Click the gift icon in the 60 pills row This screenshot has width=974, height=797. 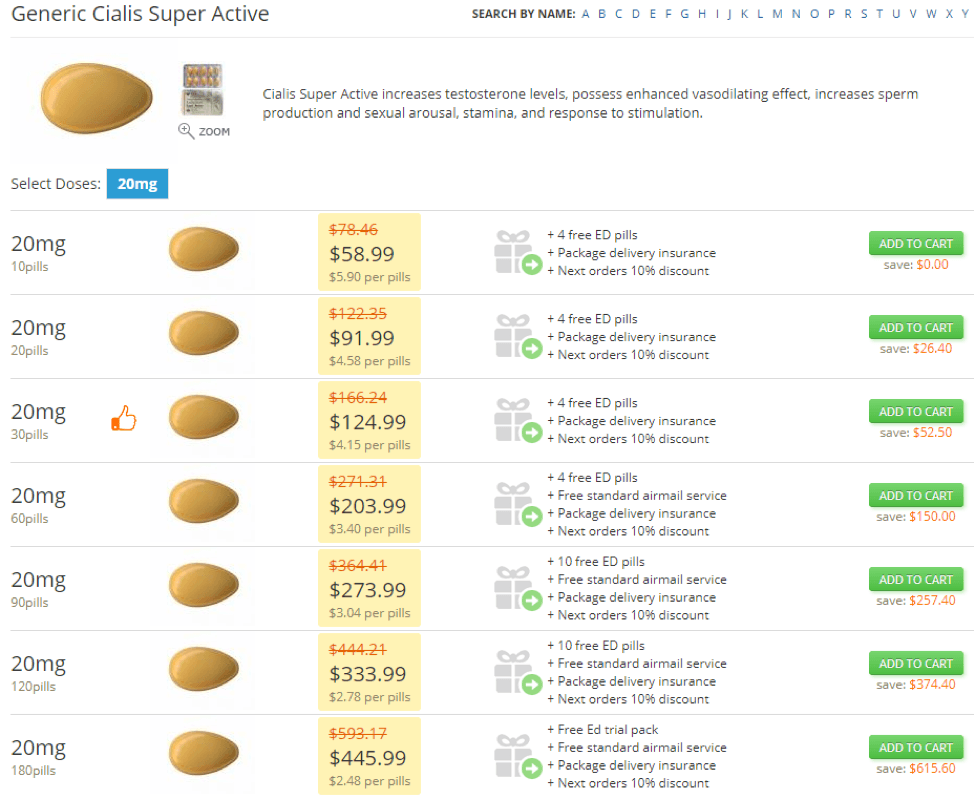point(518,504)
